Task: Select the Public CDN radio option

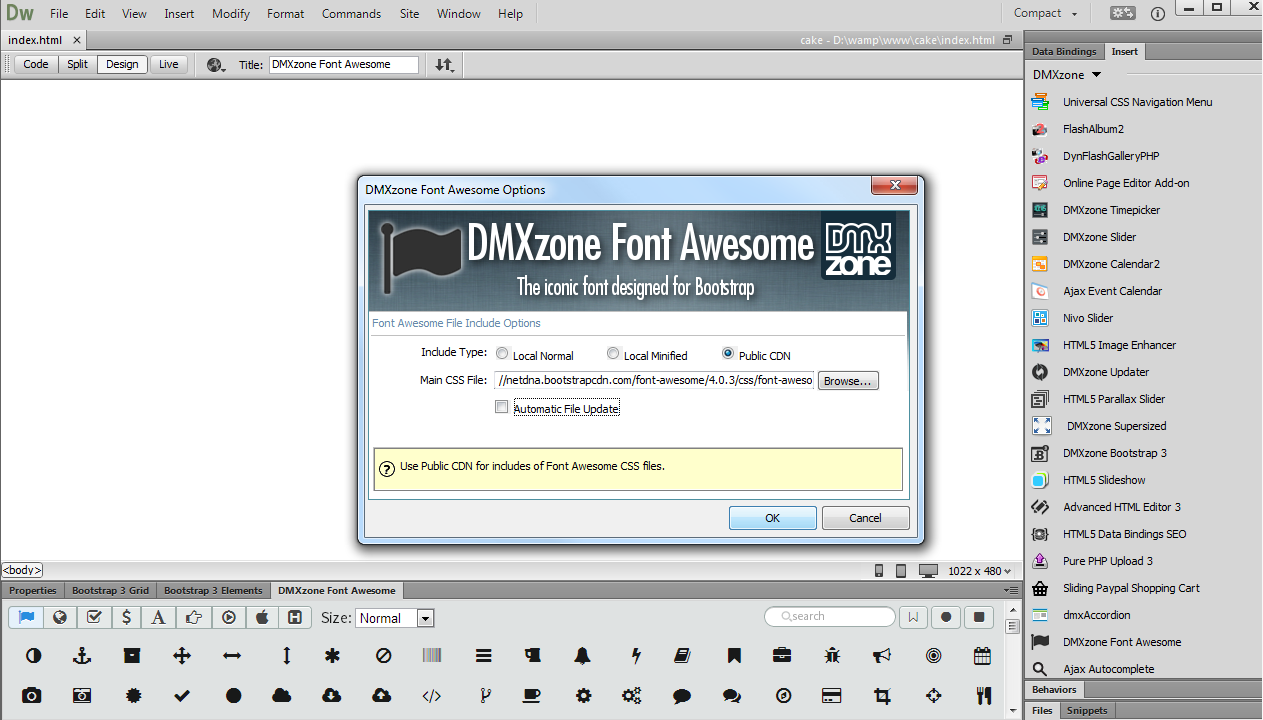Action: pyautogui.click(x=728, y=354)
